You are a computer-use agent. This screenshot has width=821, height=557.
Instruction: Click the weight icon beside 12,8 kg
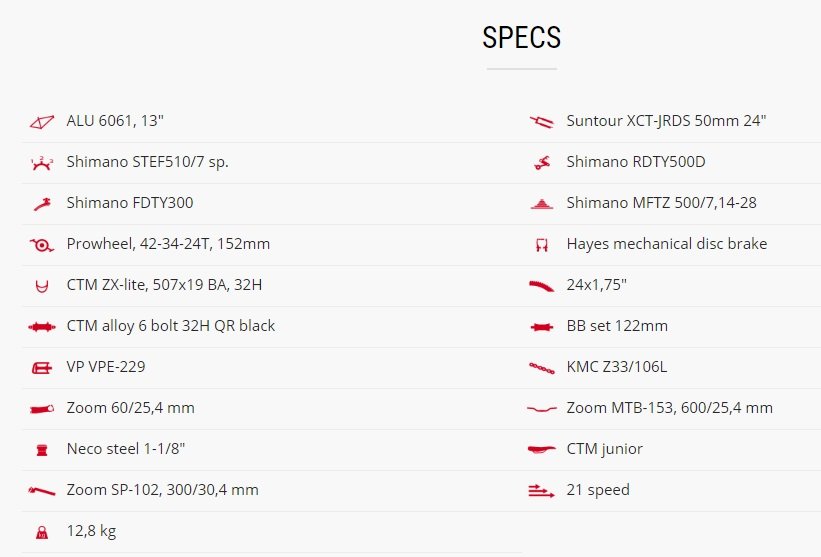(x=42, y=532)
